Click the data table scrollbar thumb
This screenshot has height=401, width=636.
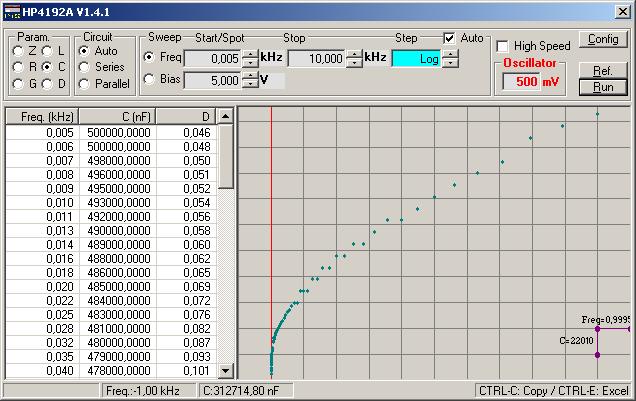(x=226, y=157)
